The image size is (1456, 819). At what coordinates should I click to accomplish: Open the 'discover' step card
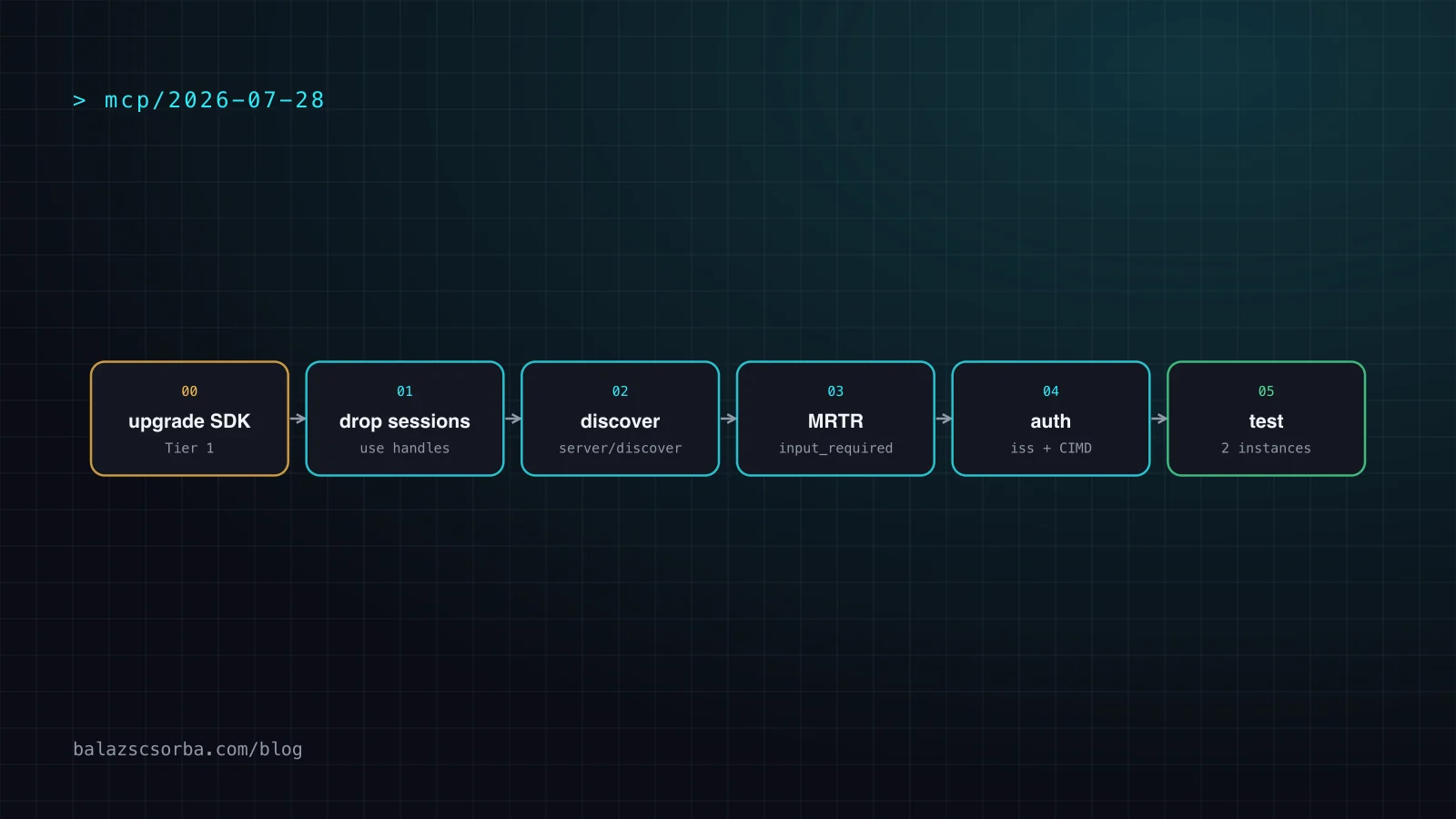620,419
